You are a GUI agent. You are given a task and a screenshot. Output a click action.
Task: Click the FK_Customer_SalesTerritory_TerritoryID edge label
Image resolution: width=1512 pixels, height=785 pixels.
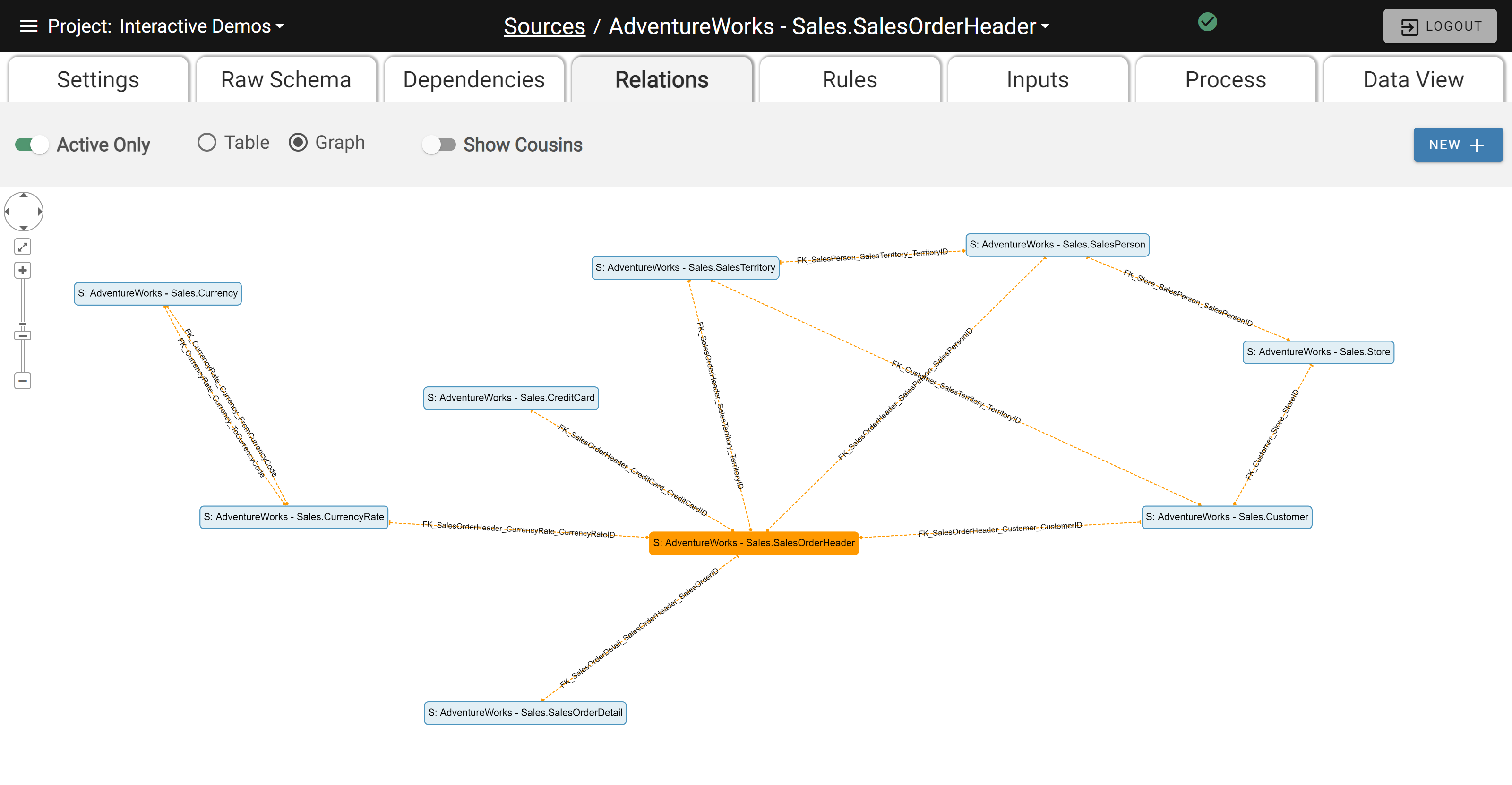[x=956, y=392]
